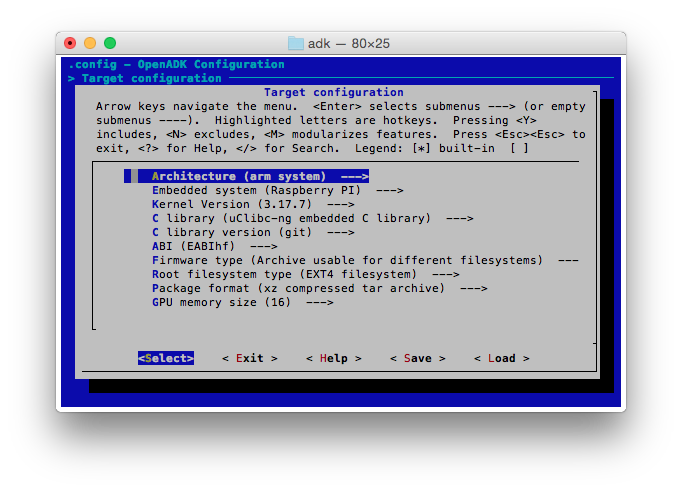The height and width of the screenshot is (492, 682).
Task: Choose Root filesystem type (EXT4 filesystem)
Action: click(305, 274)
